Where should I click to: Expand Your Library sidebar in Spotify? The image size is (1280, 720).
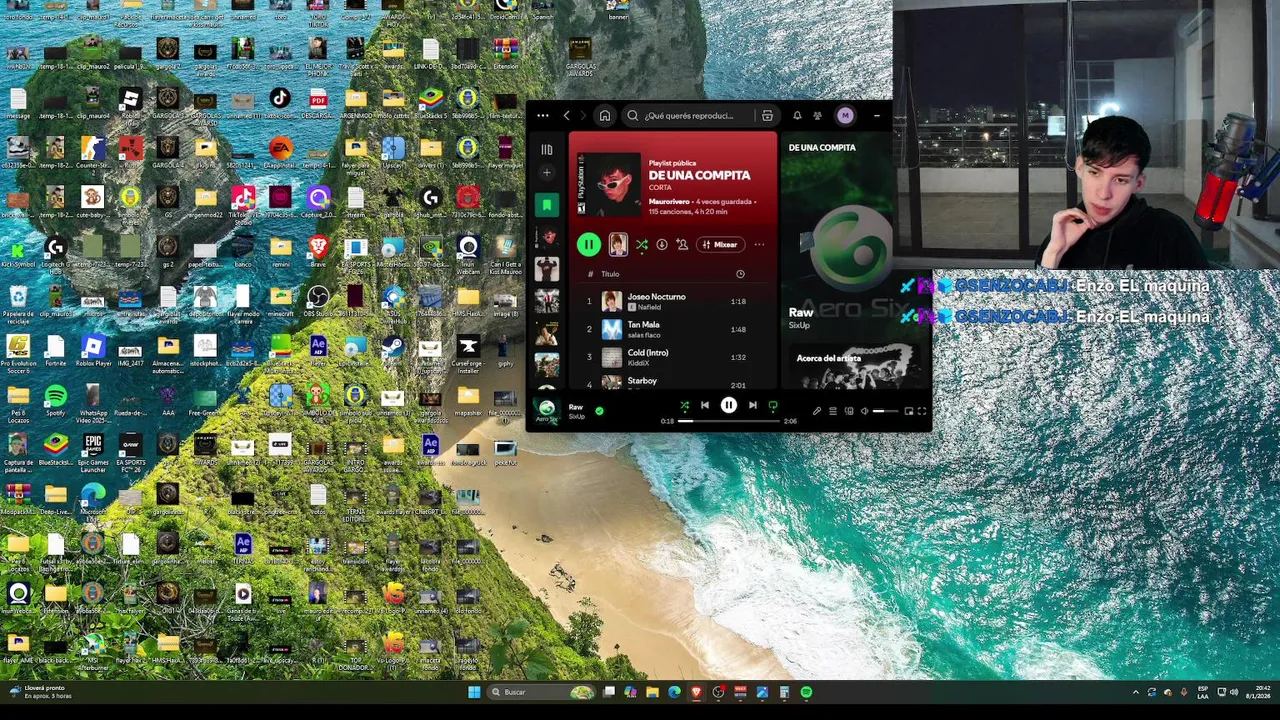click(x=547, y=150)
